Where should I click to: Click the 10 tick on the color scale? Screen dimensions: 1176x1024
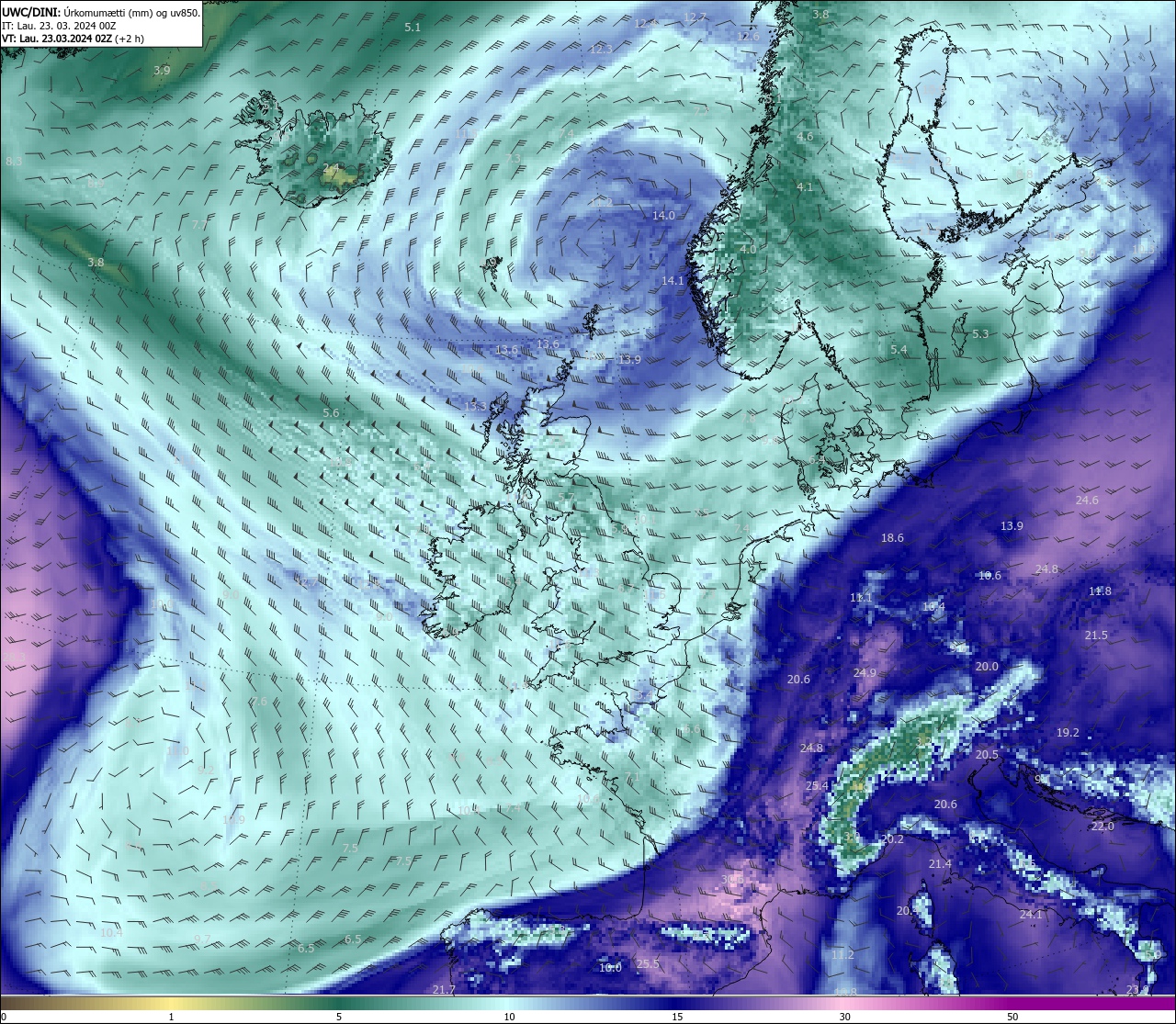508,1016
